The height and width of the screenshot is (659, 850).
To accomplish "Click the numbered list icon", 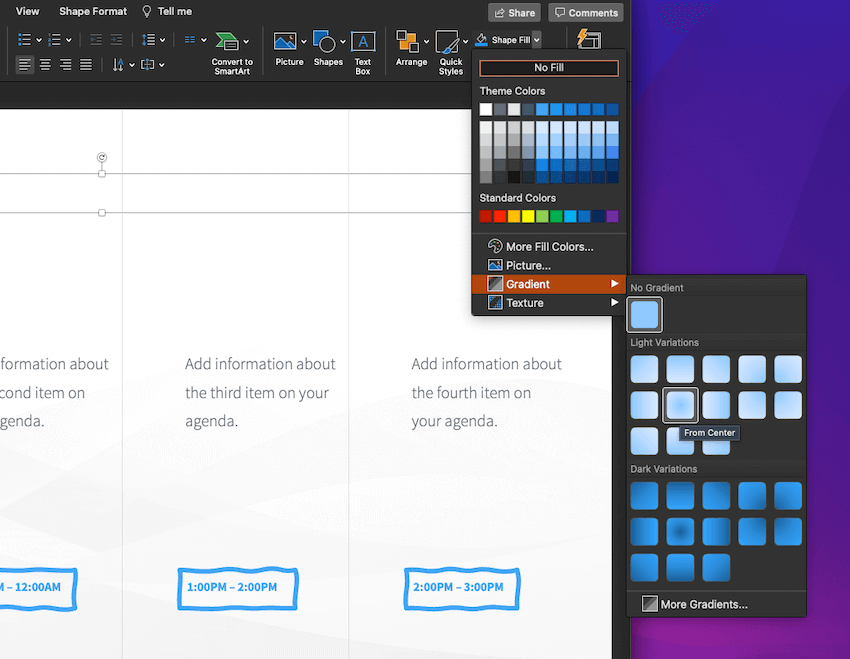I will 55,40.
